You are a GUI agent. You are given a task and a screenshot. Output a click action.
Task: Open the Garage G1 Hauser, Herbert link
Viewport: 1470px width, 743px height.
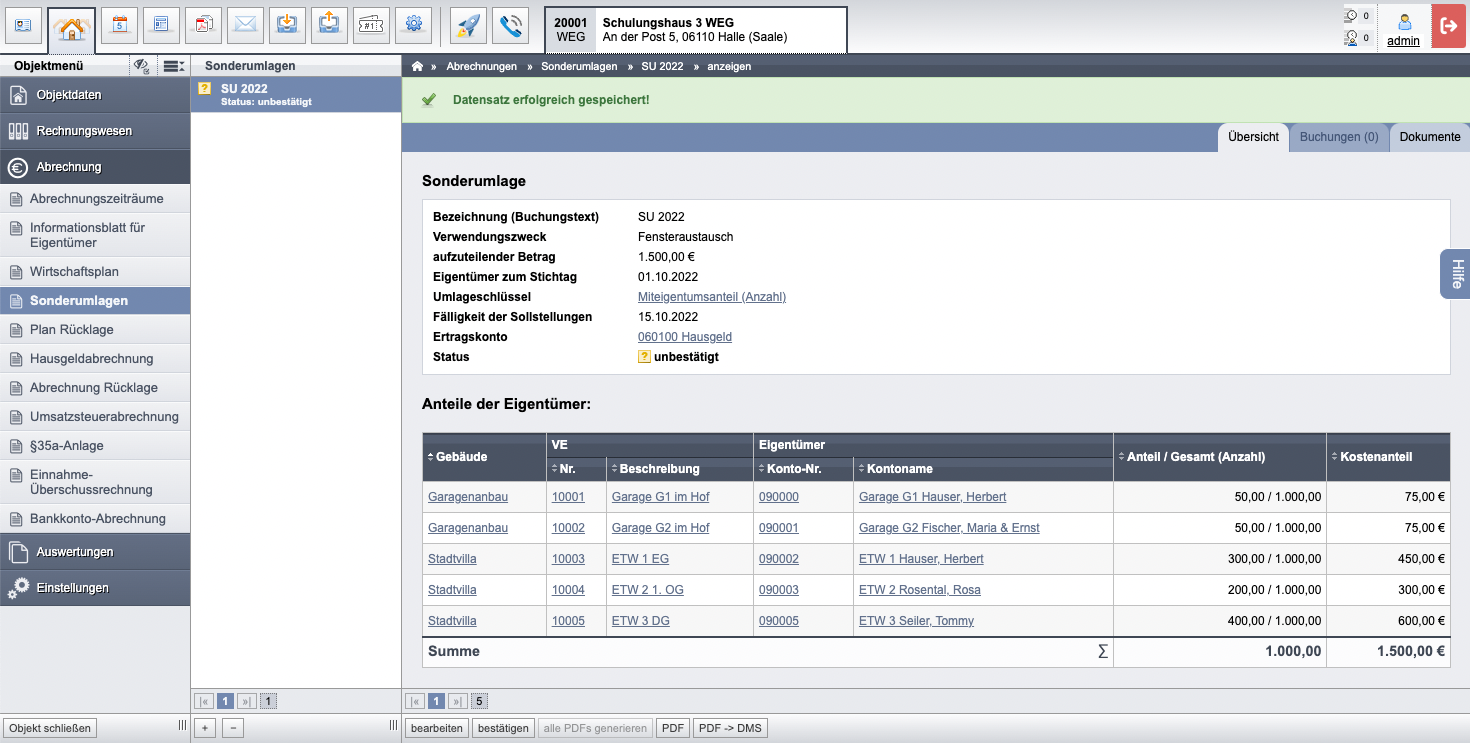coord(933,497)
